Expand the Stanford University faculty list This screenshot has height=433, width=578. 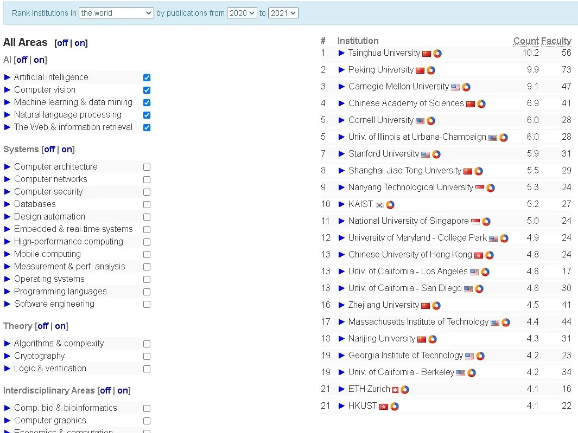pos(341,154)
